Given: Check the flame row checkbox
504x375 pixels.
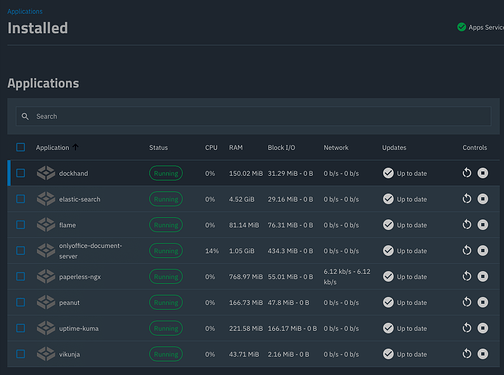Looking at the screenshot, I should click(x=21, y=225).
